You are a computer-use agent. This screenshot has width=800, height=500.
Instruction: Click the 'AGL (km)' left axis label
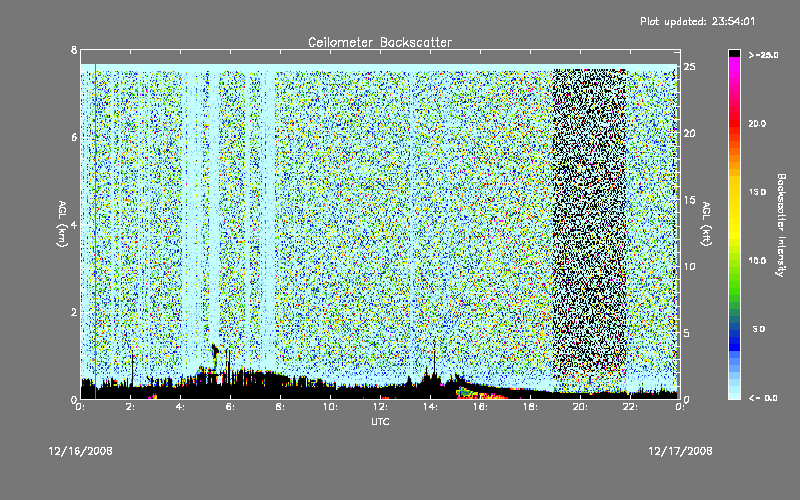coord(62,224)
